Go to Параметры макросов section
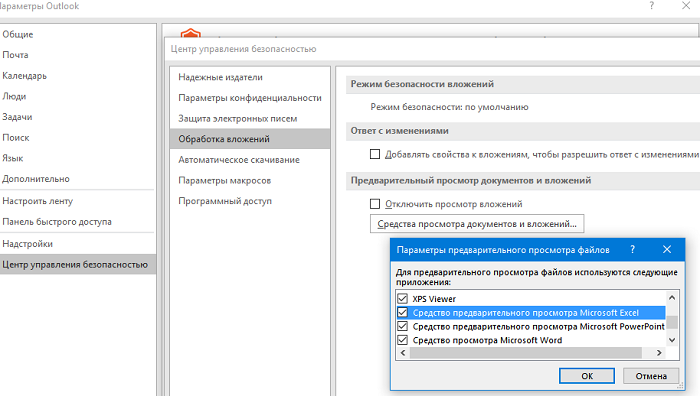Screen dimensions: 700x396 [x=225, y=180]
